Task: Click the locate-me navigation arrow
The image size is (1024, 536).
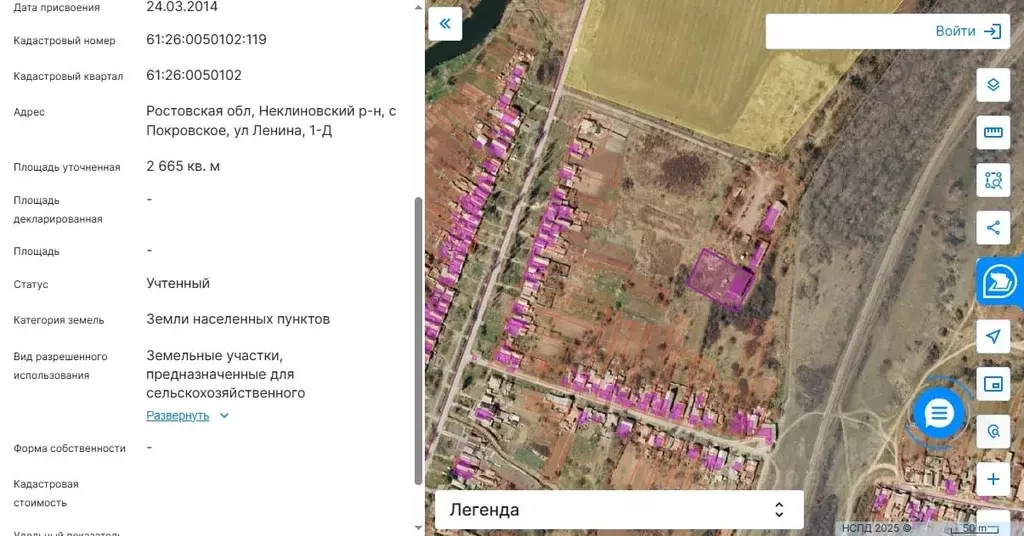Action: click(x=993, y=336)
